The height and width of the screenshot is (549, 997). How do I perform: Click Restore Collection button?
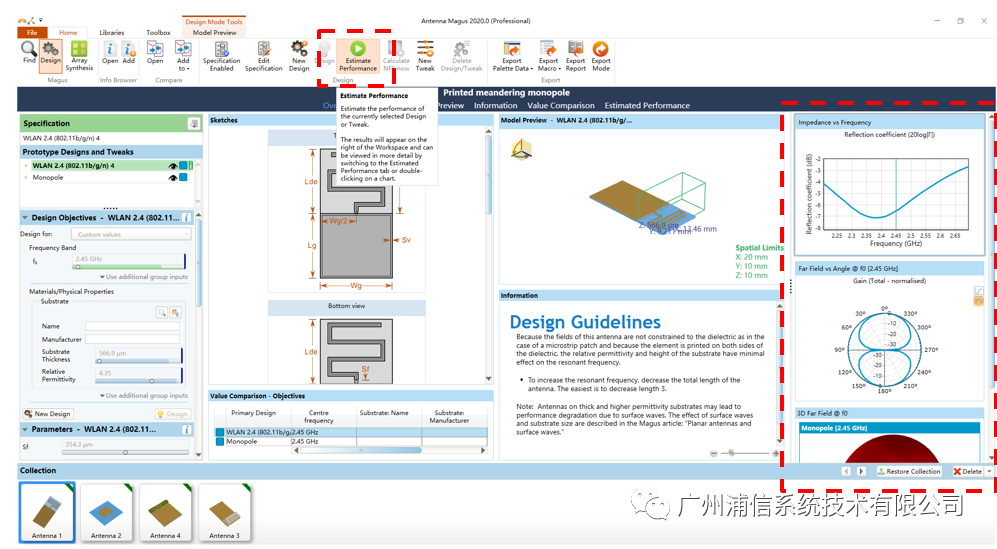(x=909, y=471)
